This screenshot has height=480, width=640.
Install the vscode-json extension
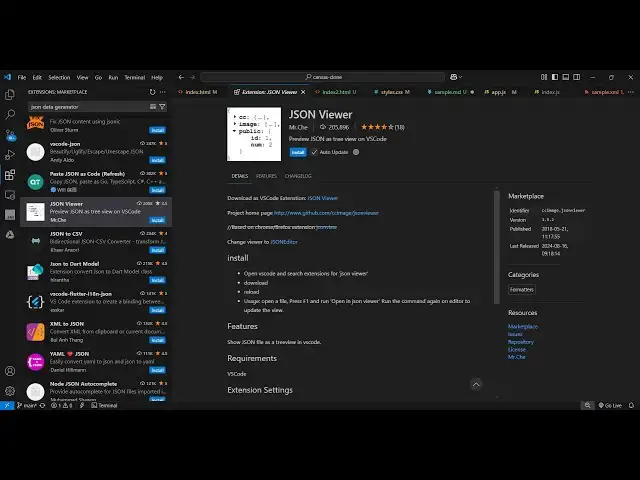157,160
